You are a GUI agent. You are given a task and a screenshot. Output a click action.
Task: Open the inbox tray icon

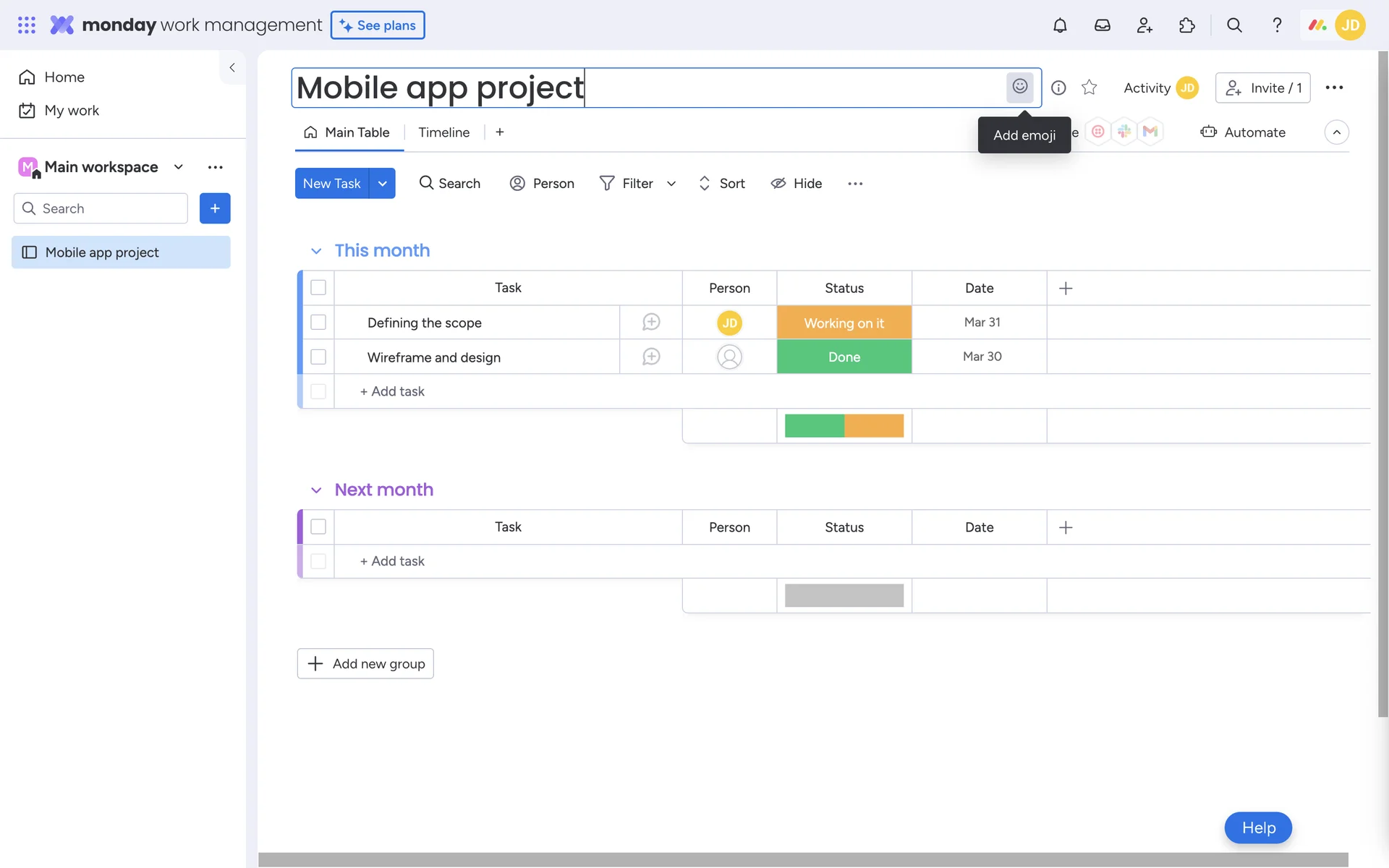[1102, 25]
